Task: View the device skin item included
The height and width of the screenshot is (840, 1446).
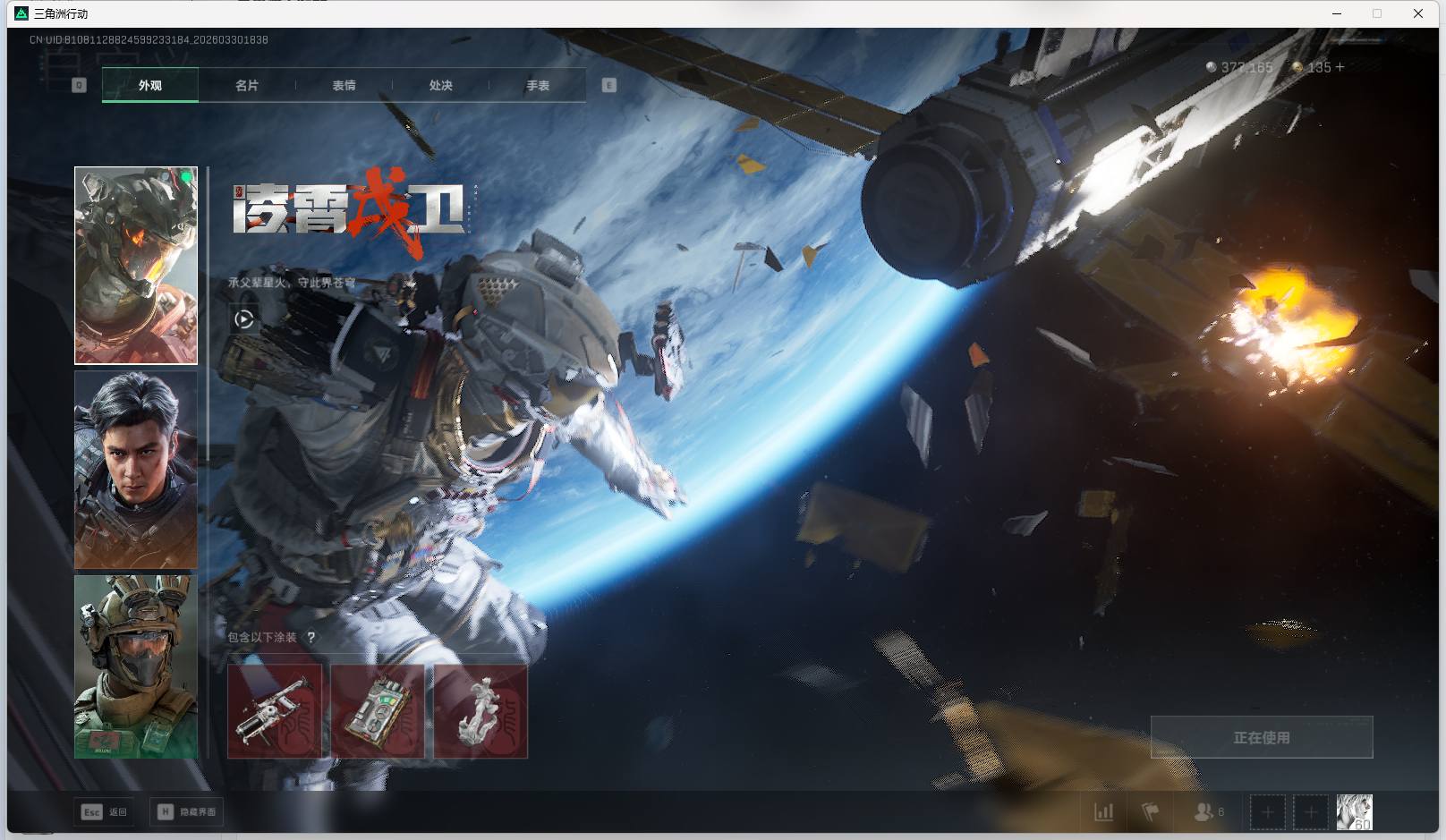Action: coord(378,711)
